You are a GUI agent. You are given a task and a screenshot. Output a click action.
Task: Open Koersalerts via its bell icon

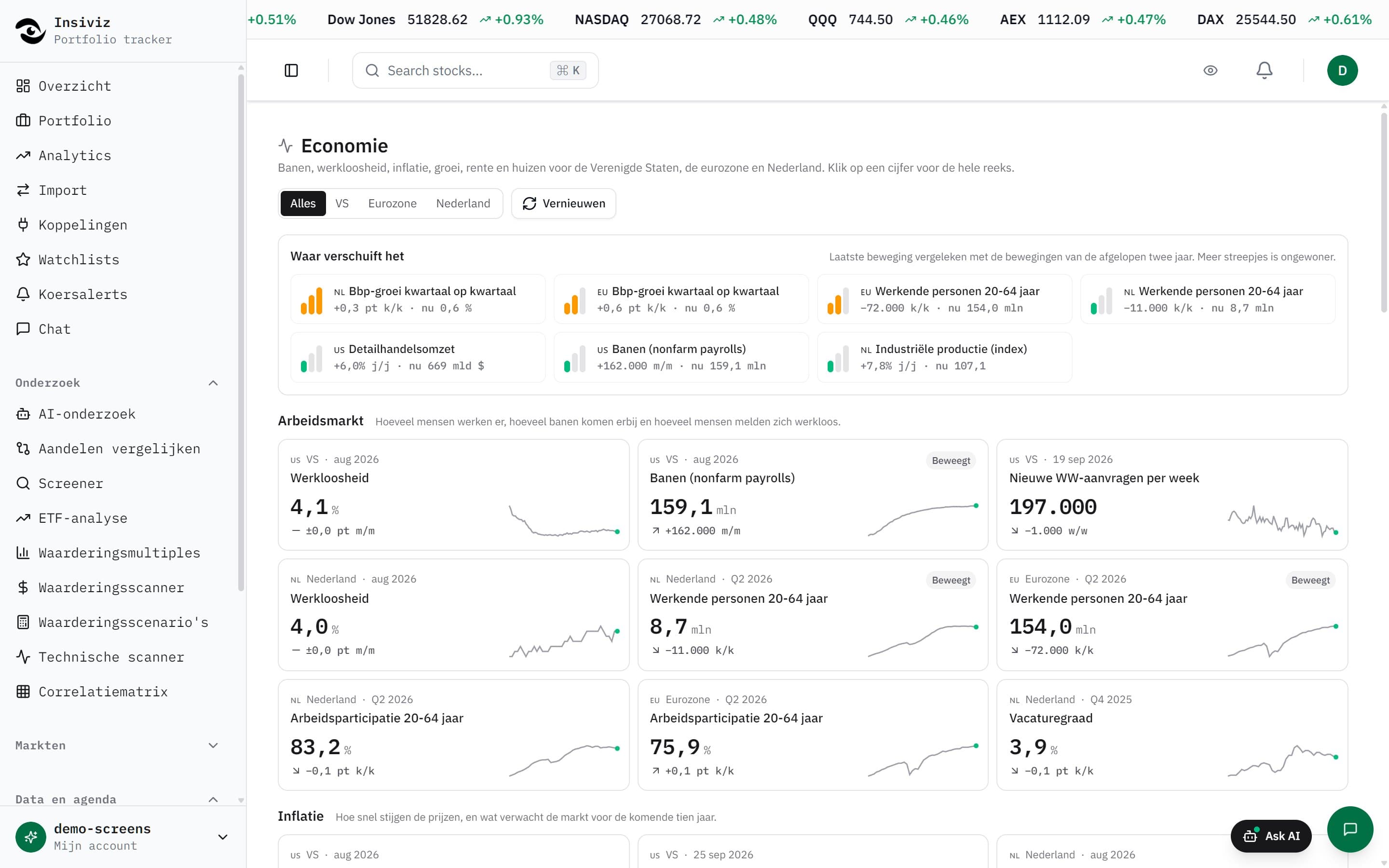(x=23, y=295)
